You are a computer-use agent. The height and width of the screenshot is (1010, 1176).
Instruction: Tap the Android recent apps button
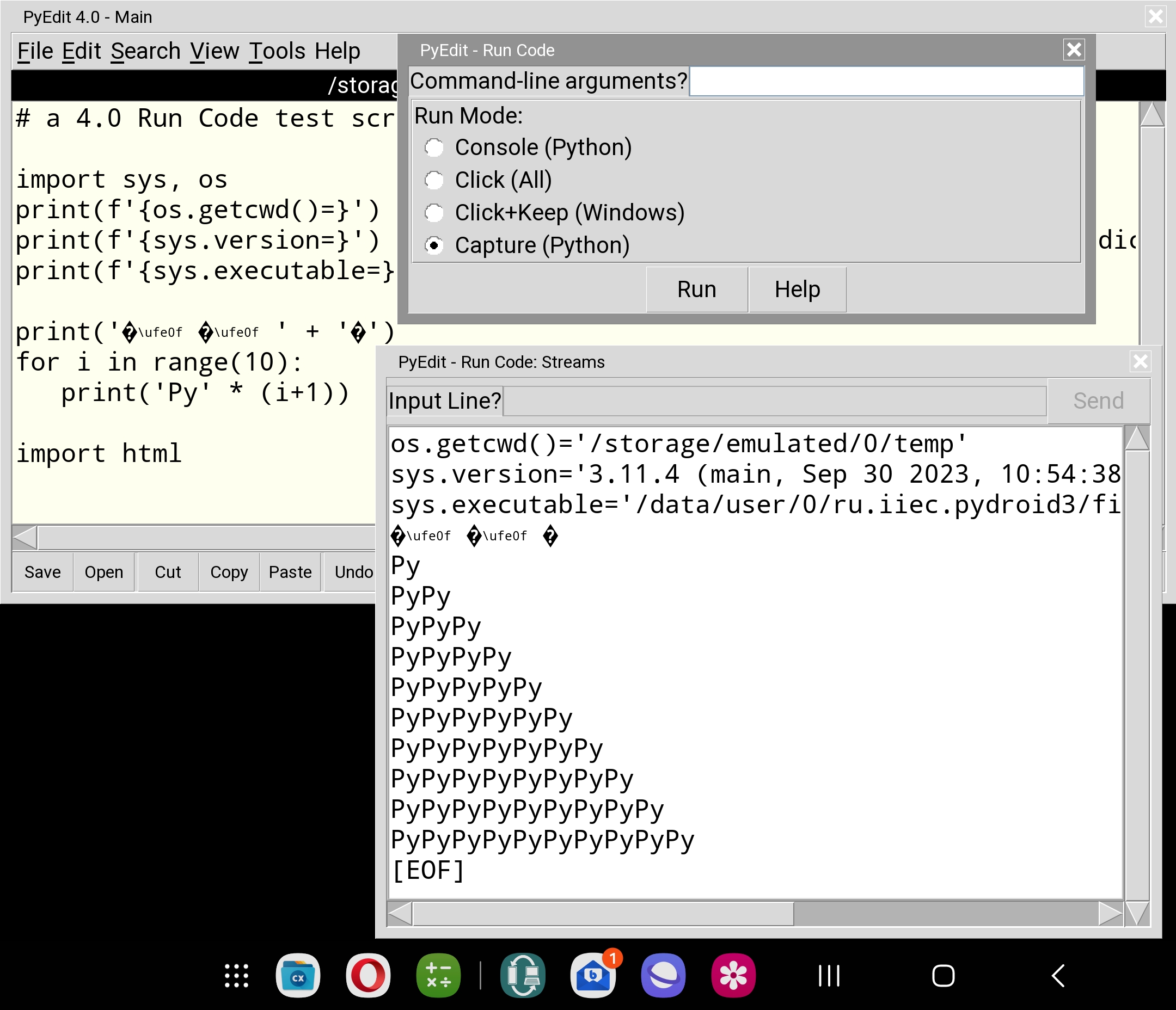click(x=829, y=976)
